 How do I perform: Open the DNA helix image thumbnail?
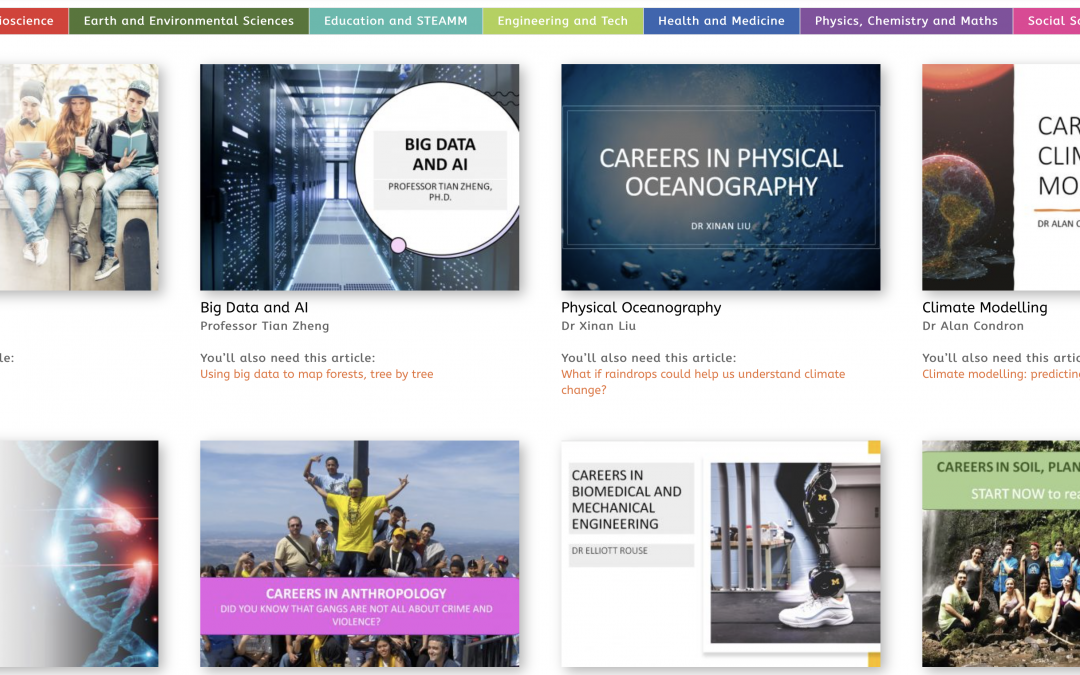point(79,553)
